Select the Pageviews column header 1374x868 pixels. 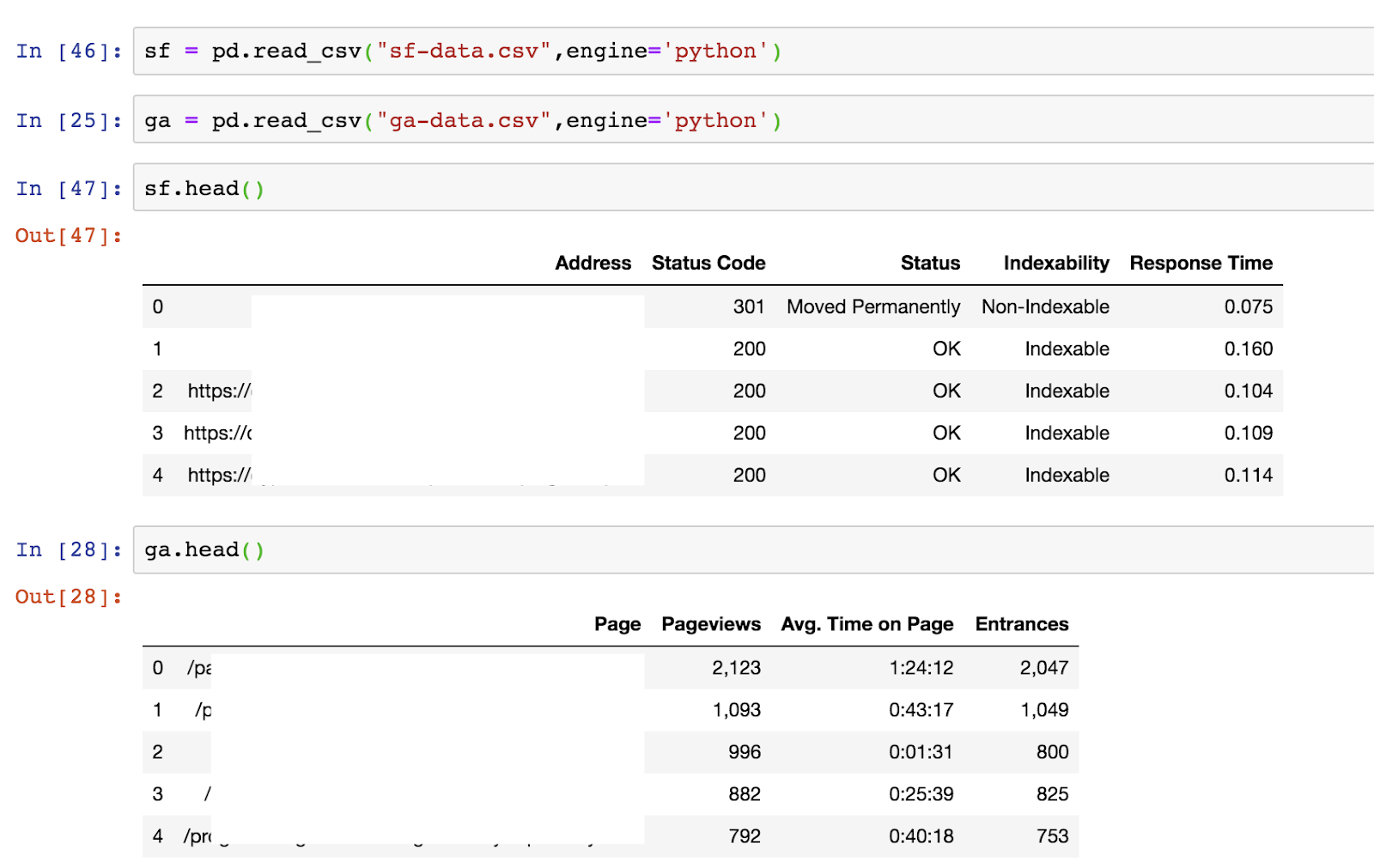[711, 624]
